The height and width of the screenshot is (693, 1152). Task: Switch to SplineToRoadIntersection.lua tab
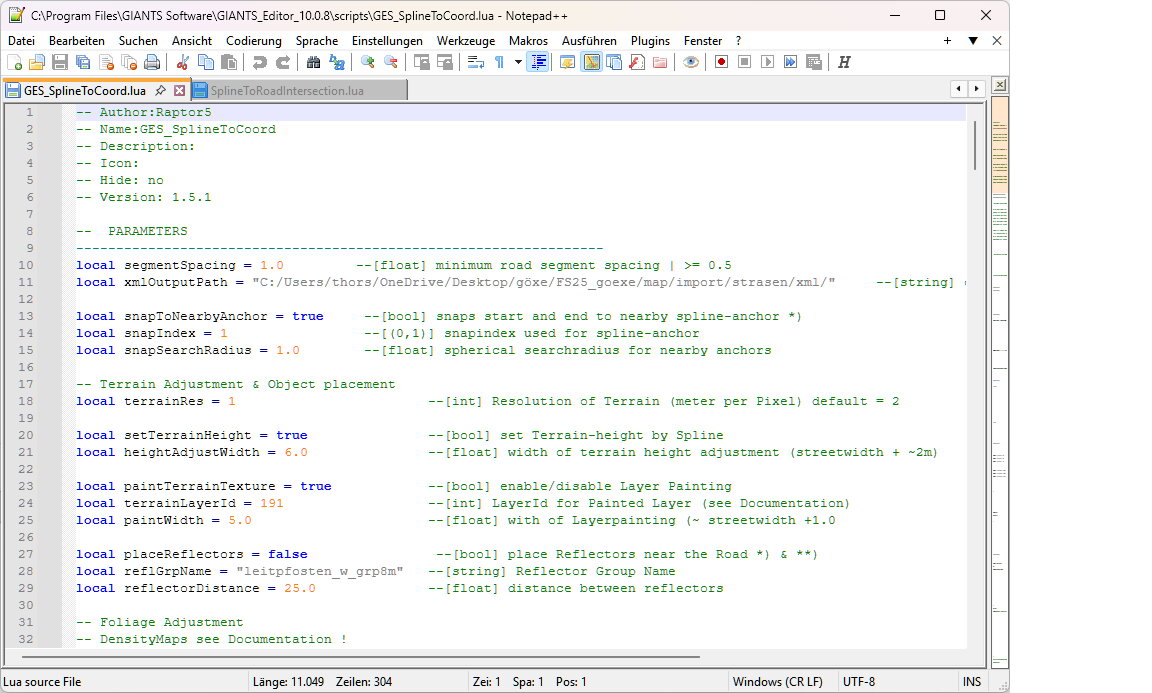click(287, 90)
